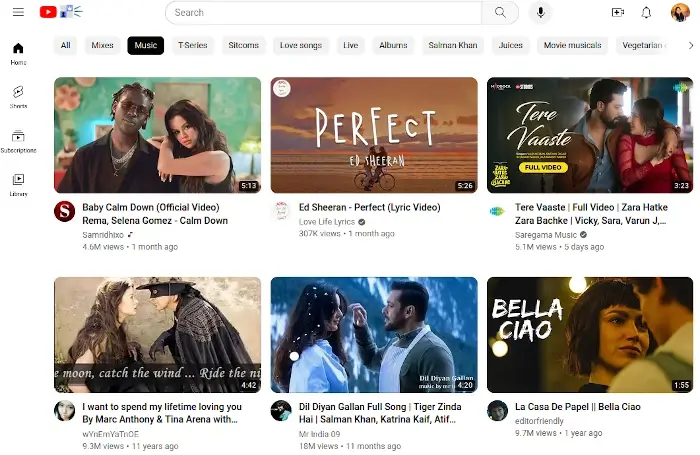Open wYnEmYaTnOE channel avatar
The width and height of the screenshot is (700, 455).
(x=65, y=411)
